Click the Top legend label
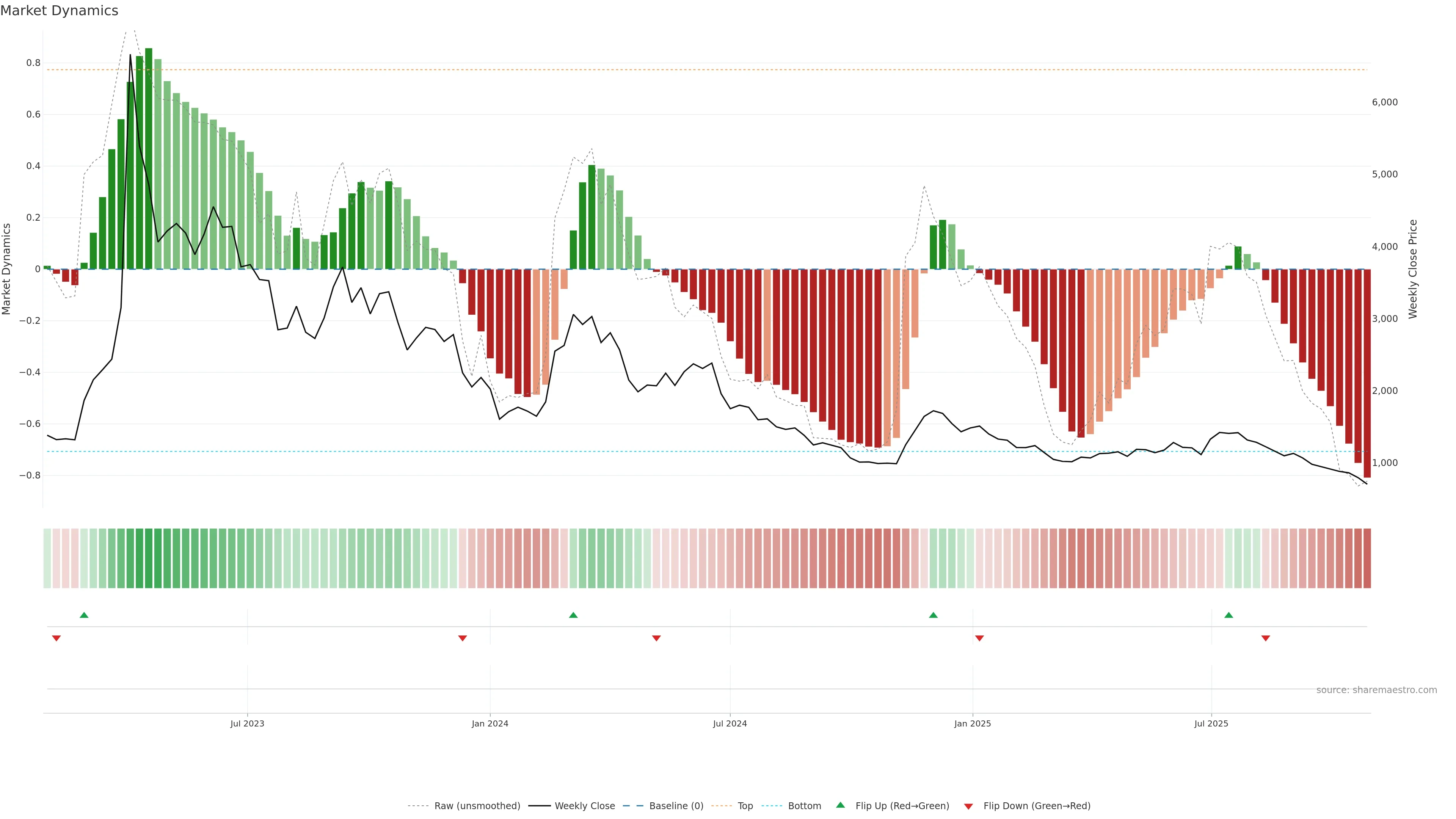1456x819 pixels. click(745, 806)
